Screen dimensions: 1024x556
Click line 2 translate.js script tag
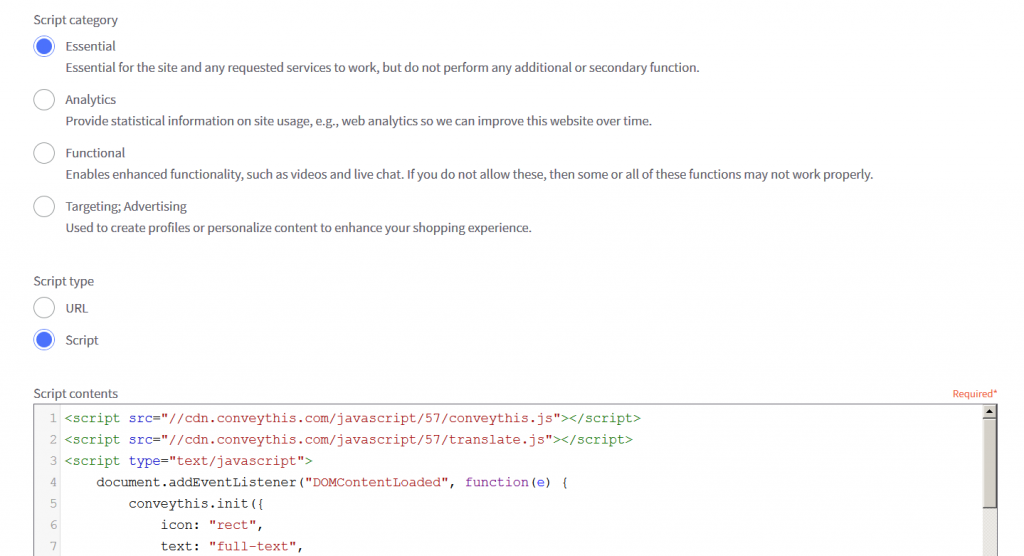click(x=349, y=440)
